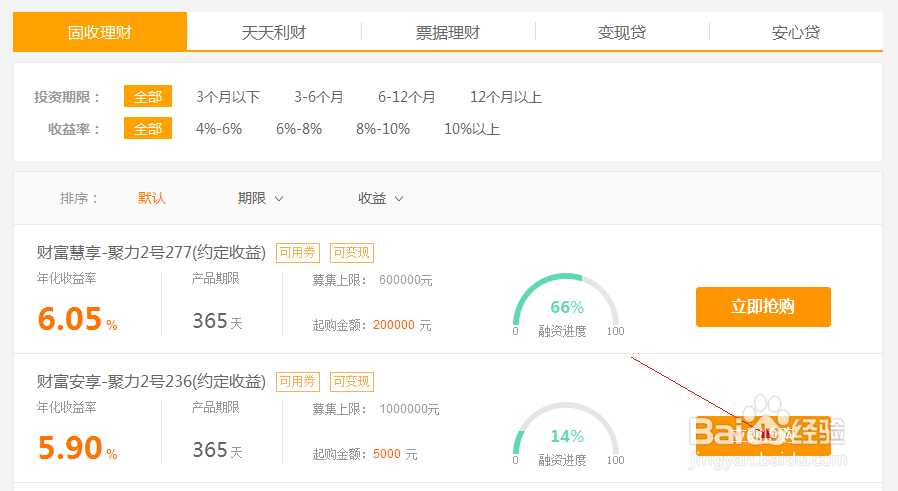Filter investment term by 3个月以下
This screenshot has height=491, width=898.
[228, 97]
